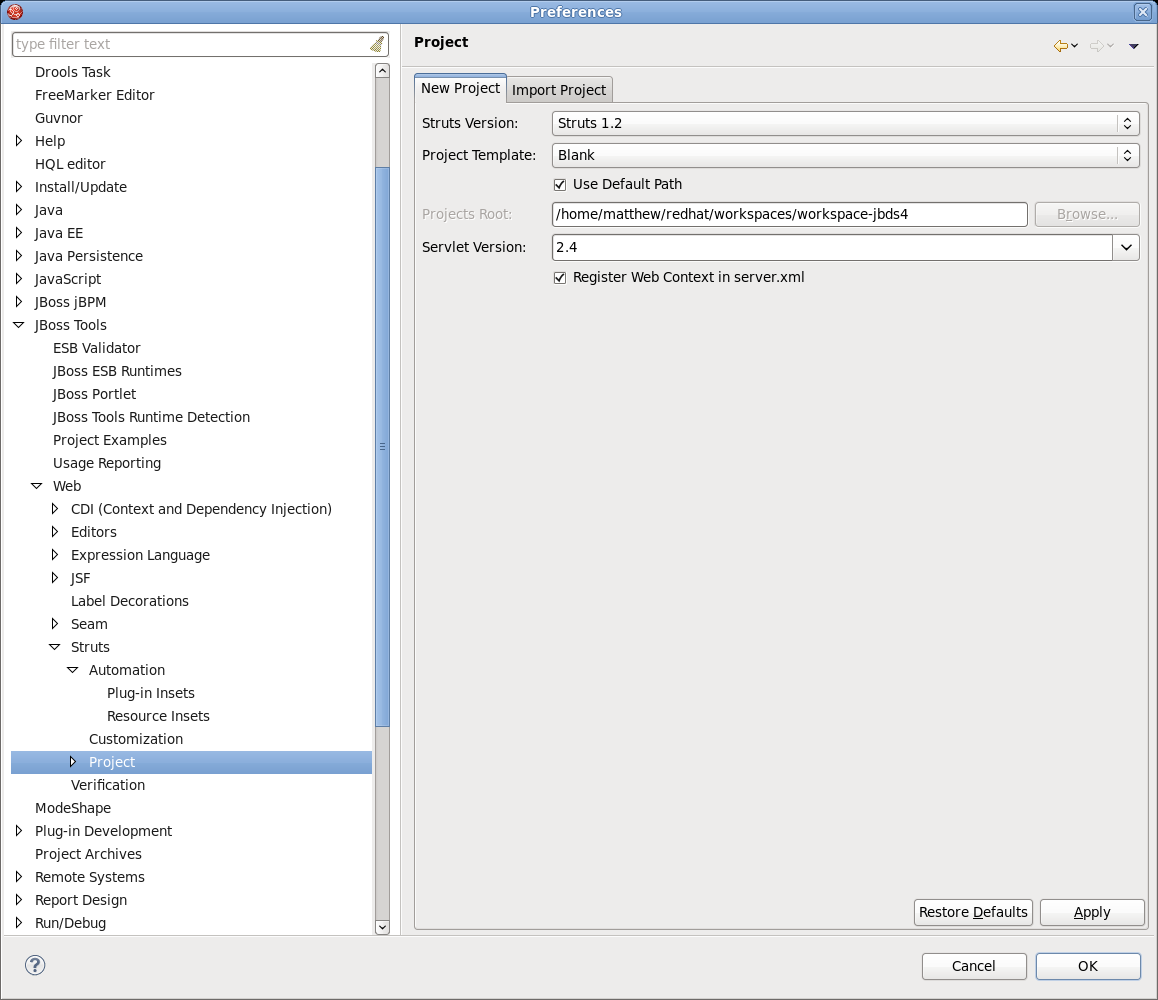Click the Apply button
Image resolution: width=1158 pixels, height=1000 pixels.
pos(1092,912)
